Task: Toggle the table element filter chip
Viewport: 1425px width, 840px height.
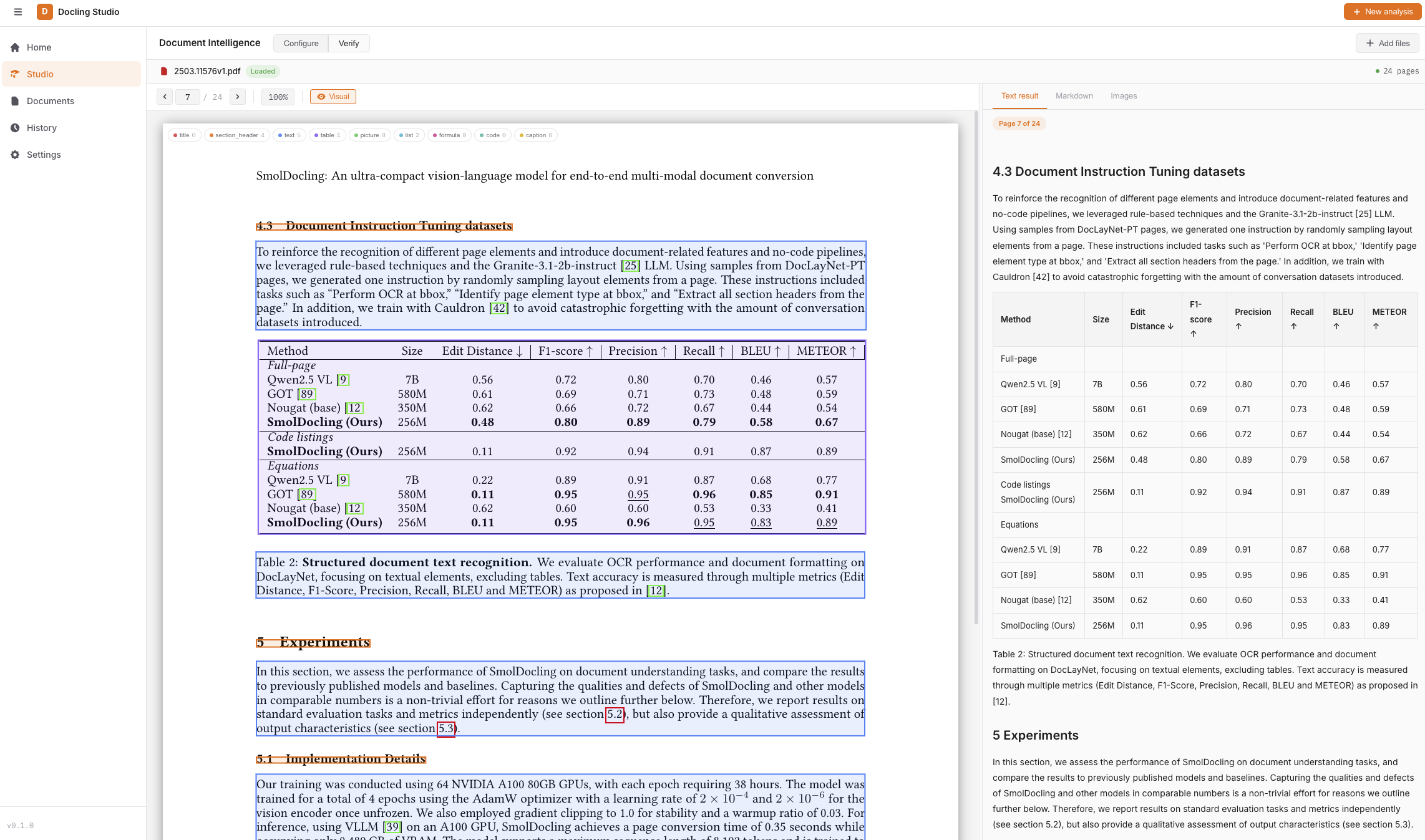Action: 328,135
